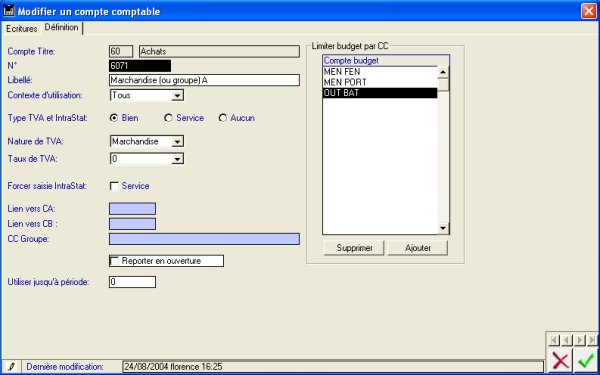
Task: Select the Aucun radio button
Action: click(x=222, y=118)
